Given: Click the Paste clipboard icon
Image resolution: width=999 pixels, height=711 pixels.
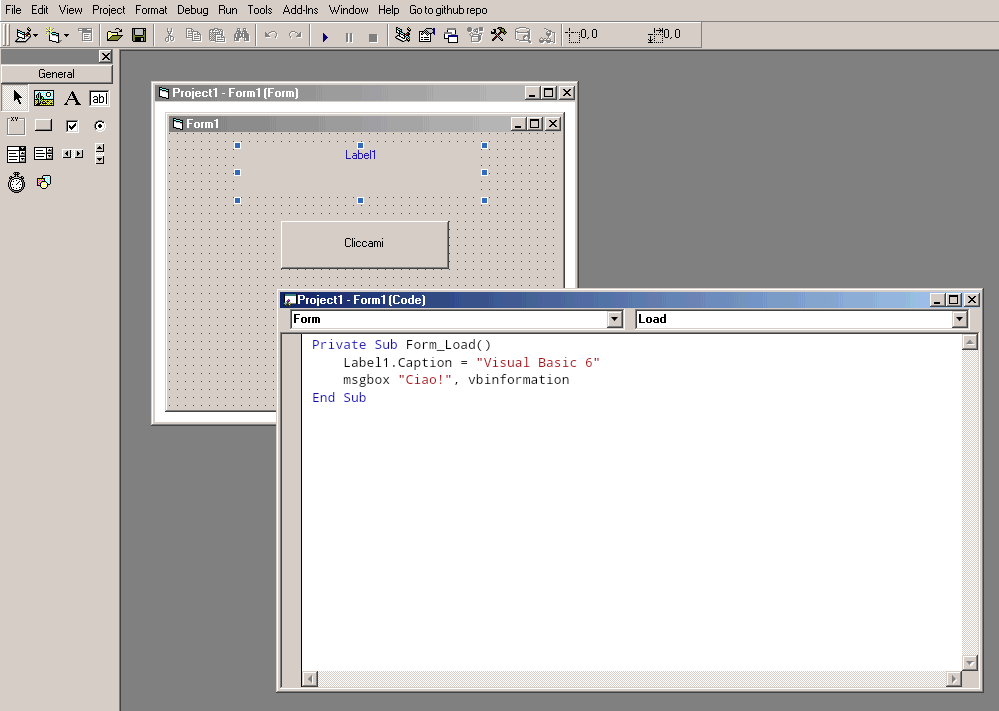Looking at the screenshot, I should (x=217, y=35).
